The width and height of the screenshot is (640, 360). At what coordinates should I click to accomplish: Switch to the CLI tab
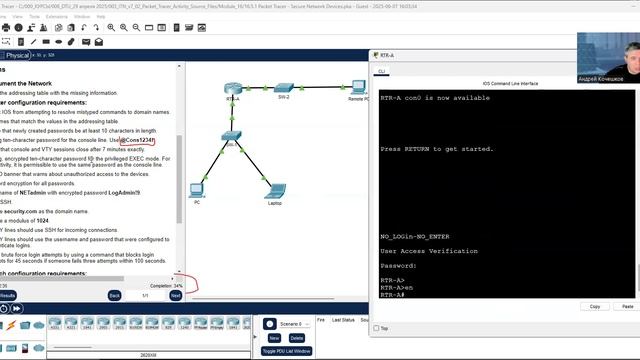pos(382,71)
